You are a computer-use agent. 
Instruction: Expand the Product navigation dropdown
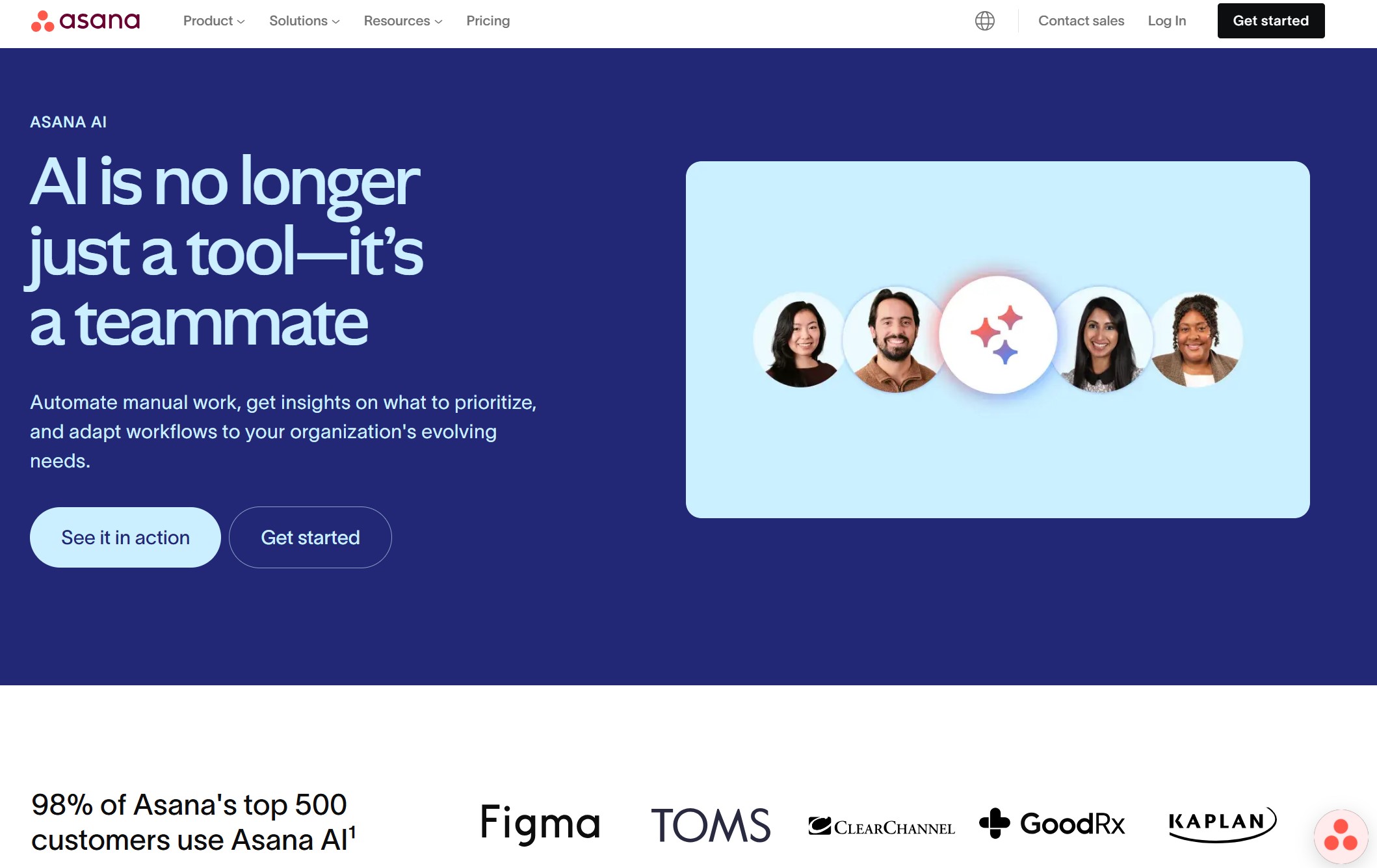214,20
